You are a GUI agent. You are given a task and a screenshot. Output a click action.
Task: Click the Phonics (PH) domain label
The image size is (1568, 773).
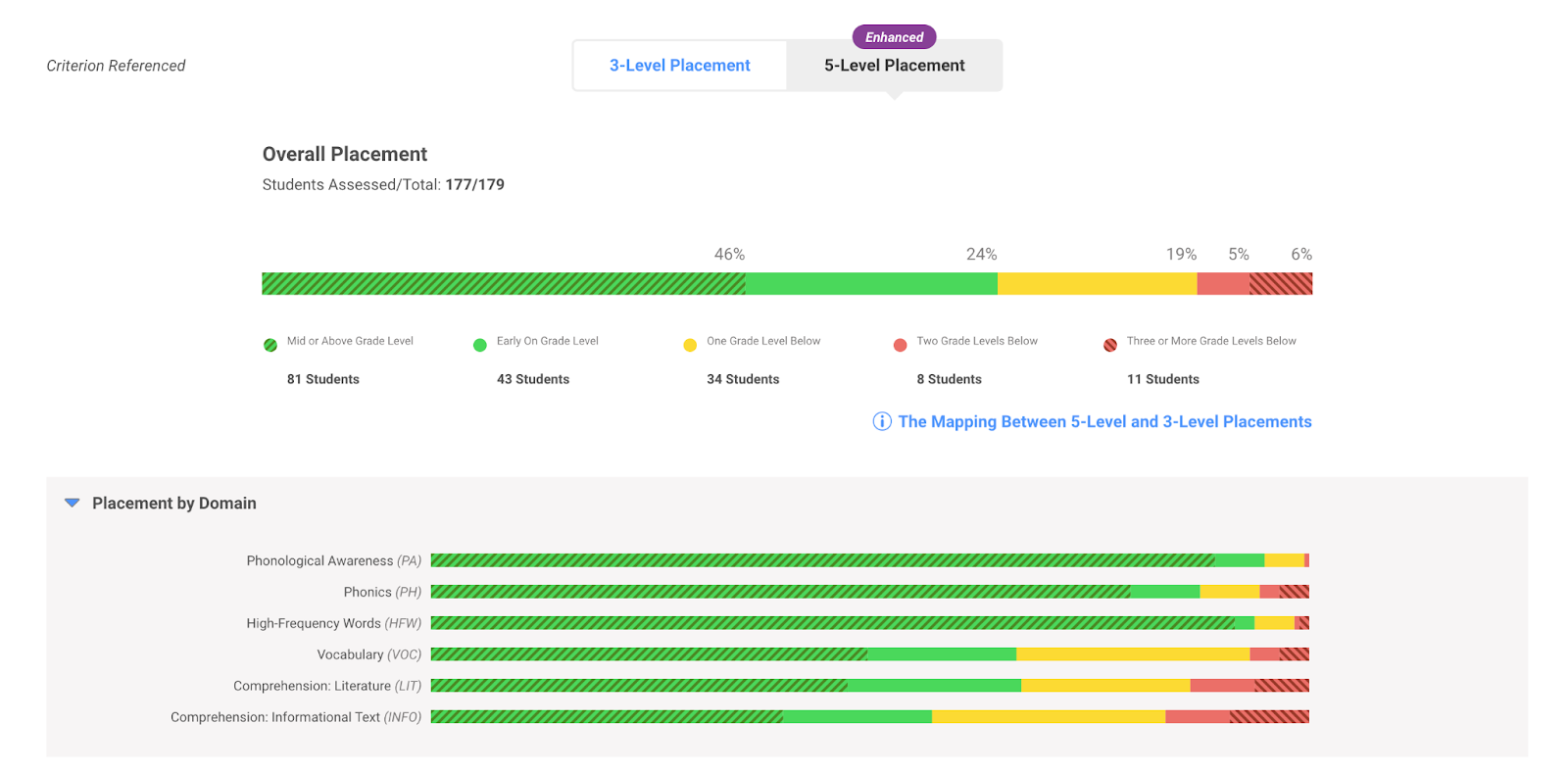pos(382,592)
